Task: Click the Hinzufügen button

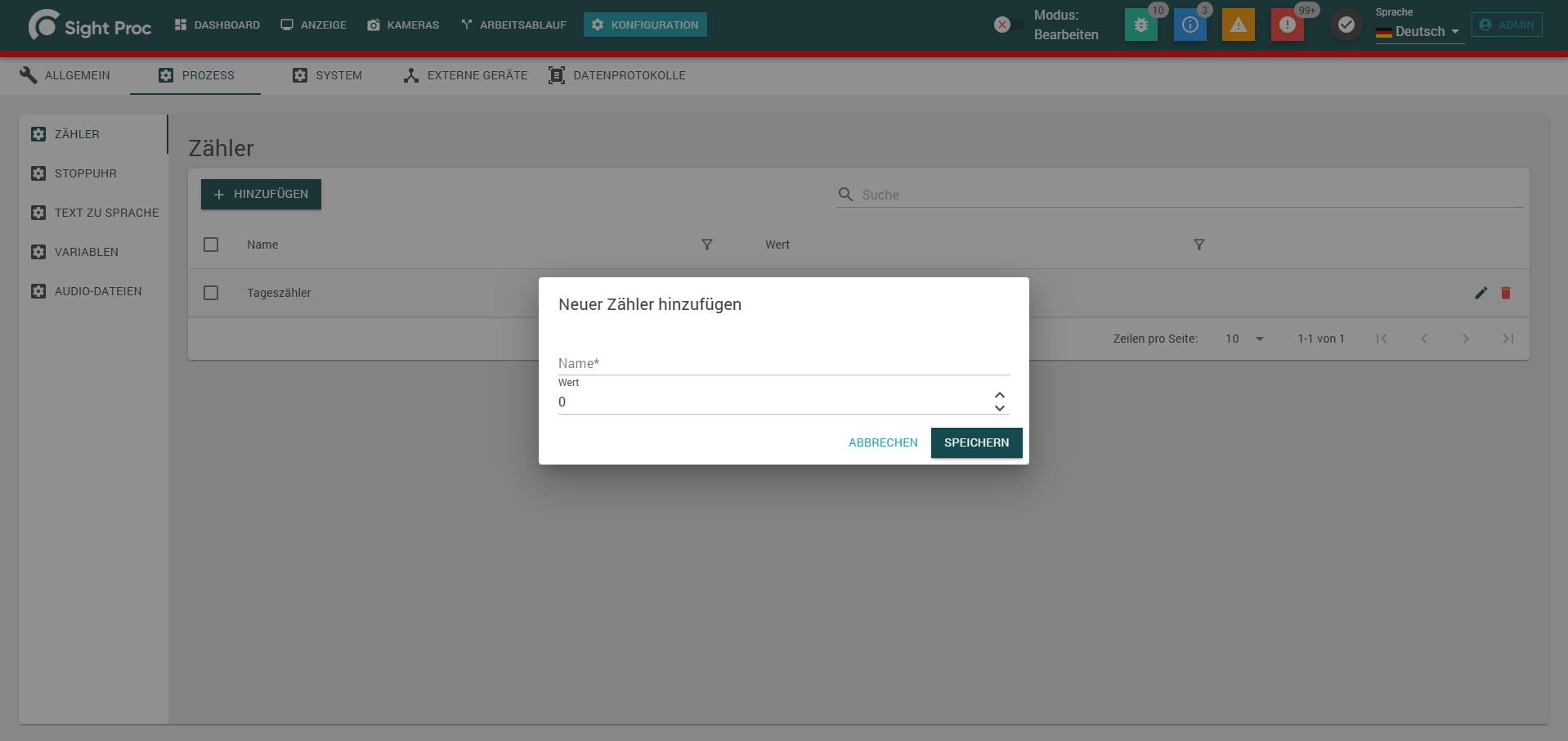Action: click(x=261, y=194)
